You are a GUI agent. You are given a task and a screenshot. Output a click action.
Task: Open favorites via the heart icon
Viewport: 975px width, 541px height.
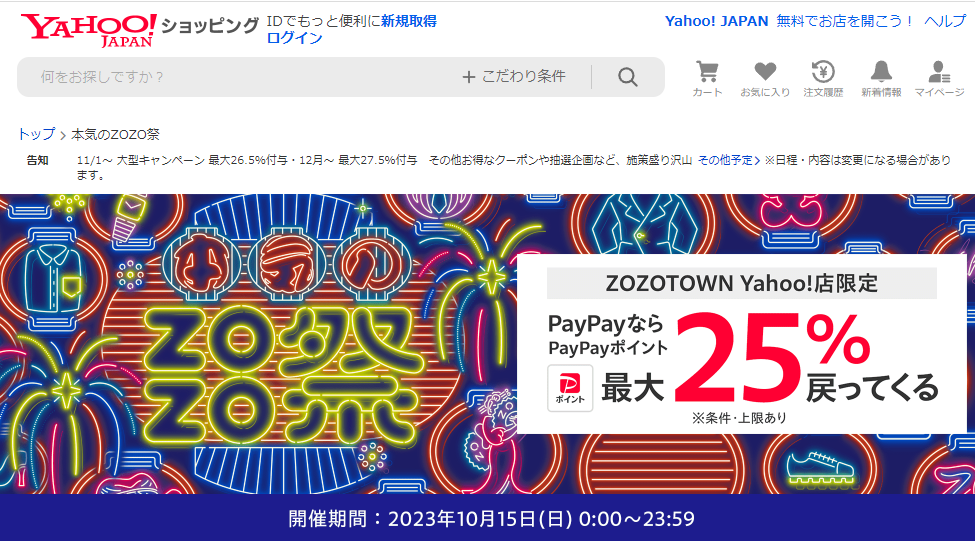765,78
